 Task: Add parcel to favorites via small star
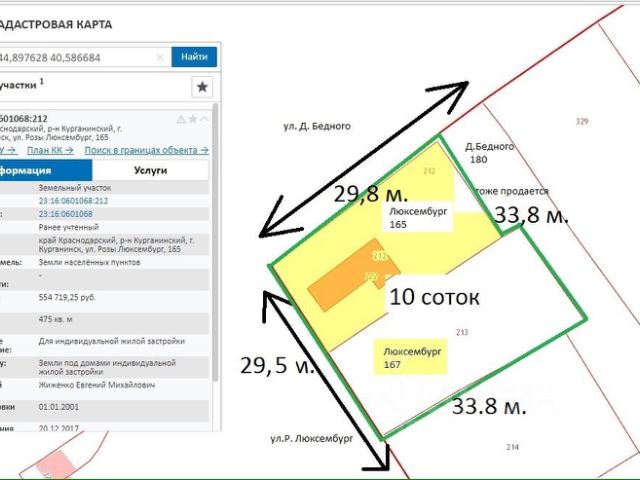pos(193,119)
